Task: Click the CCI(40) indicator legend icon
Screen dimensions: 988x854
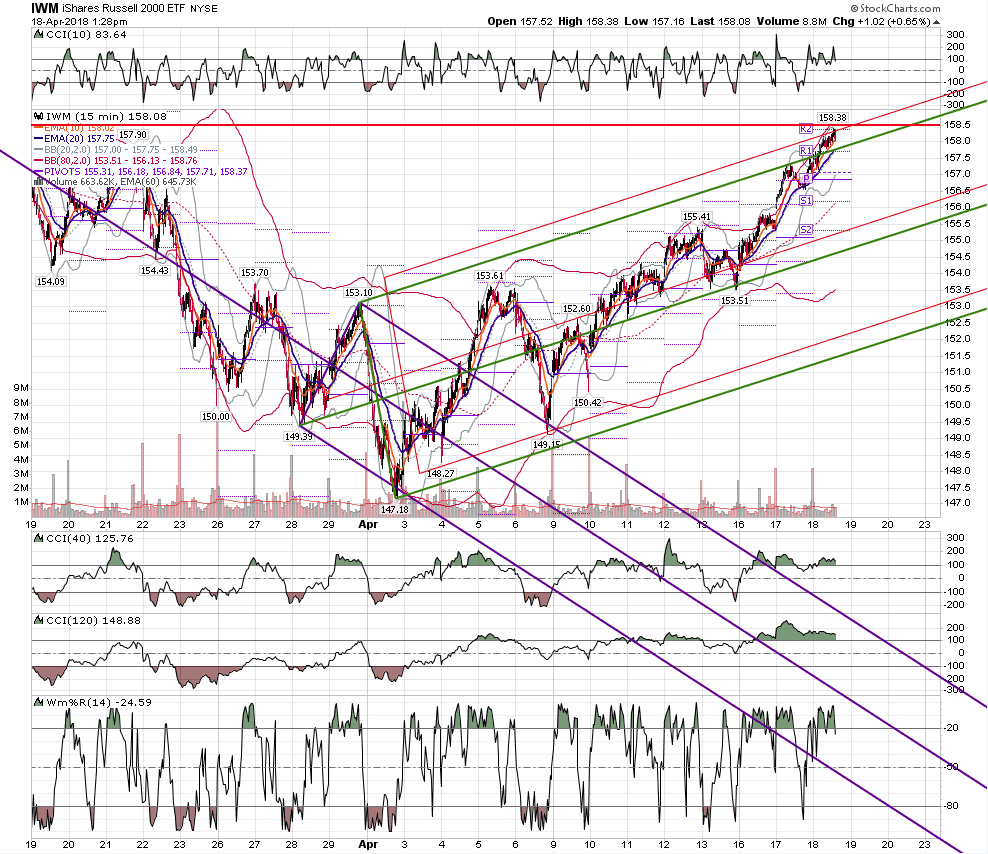Action: (38, 539)
